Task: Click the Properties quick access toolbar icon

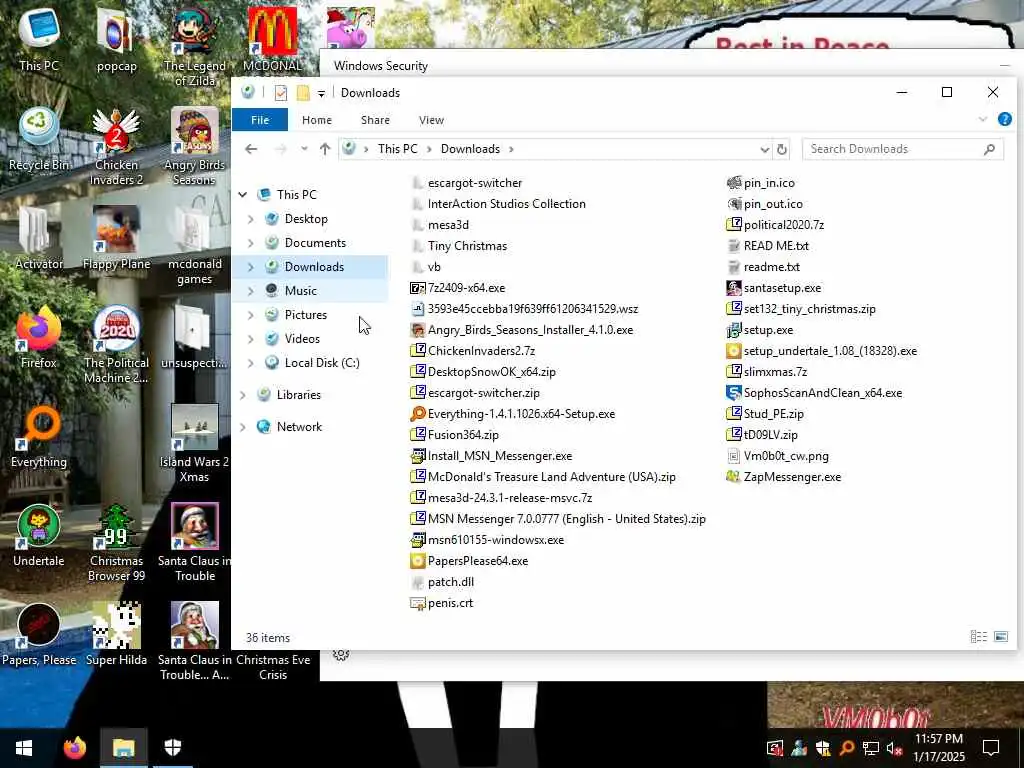Action: 281,93
